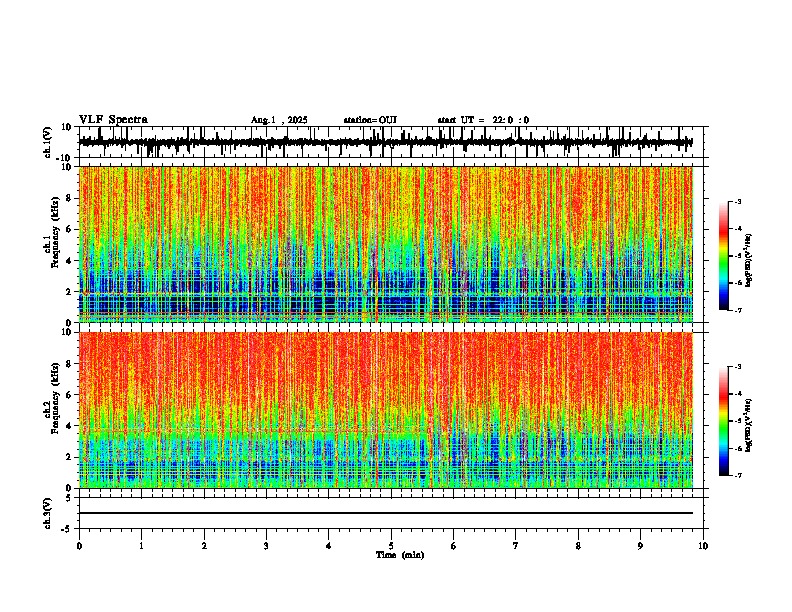
Task: Click time axis tick label "0"
Action: pos(79,546)
